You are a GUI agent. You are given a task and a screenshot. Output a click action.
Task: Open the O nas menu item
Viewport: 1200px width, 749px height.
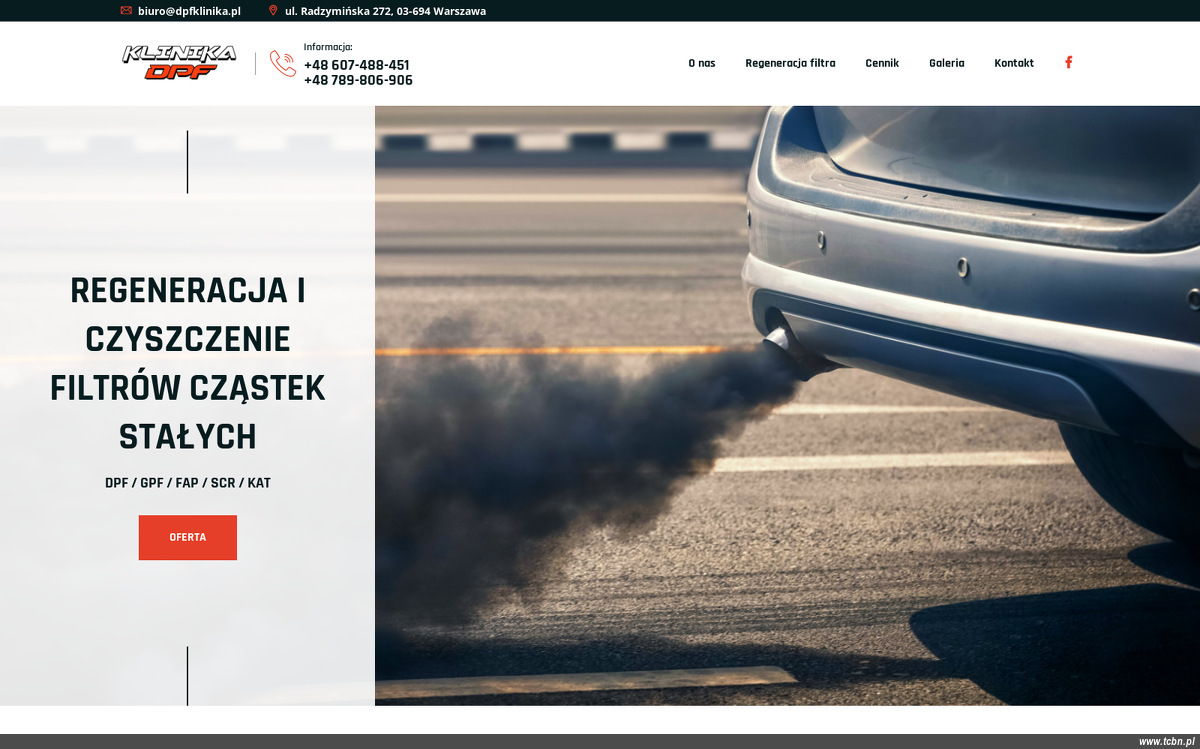coord(702,63)
